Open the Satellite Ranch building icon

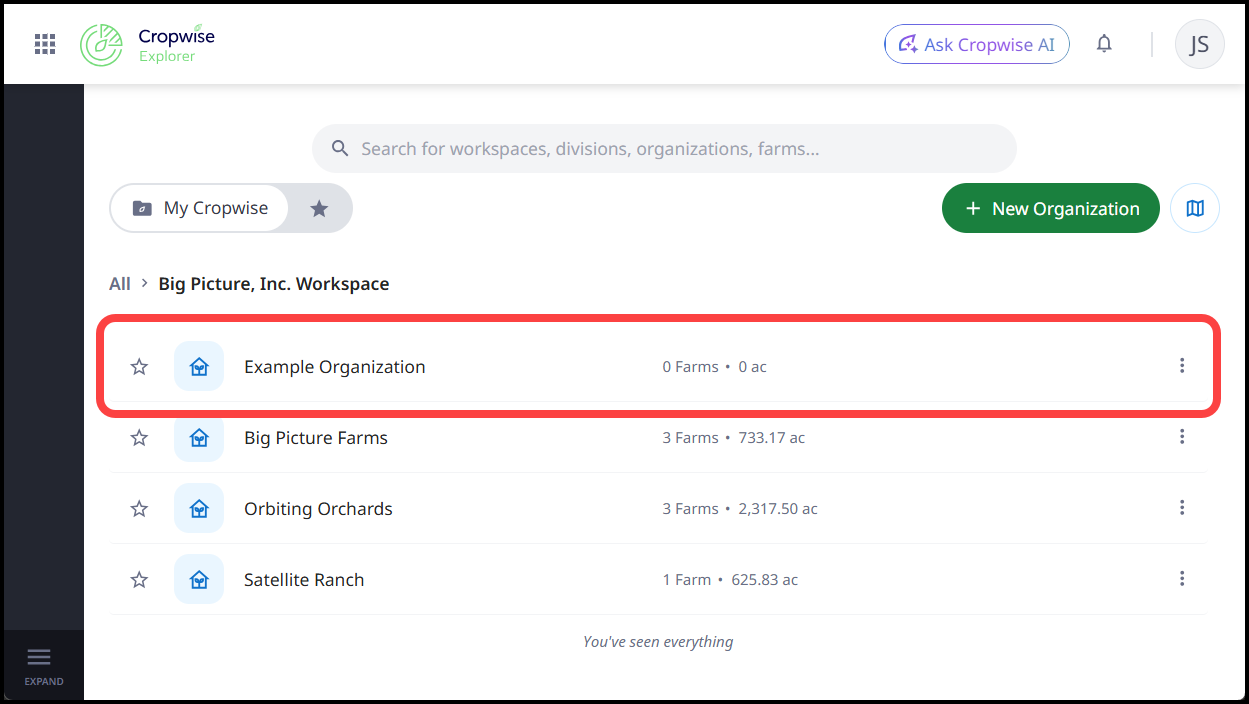[x=199, y=580]
